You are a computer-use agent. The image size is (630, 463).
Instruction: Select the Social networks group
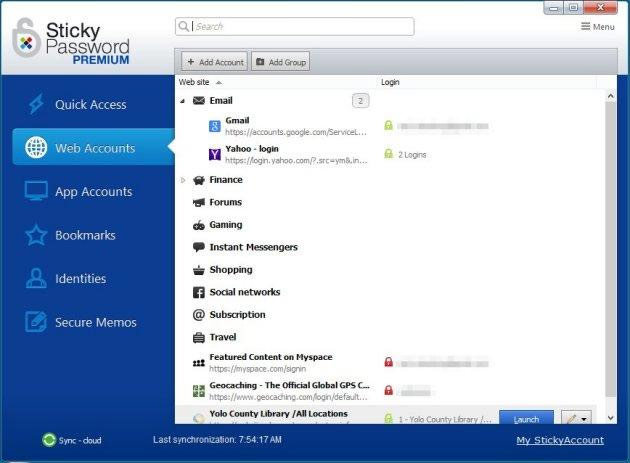(x=245, y=292)
